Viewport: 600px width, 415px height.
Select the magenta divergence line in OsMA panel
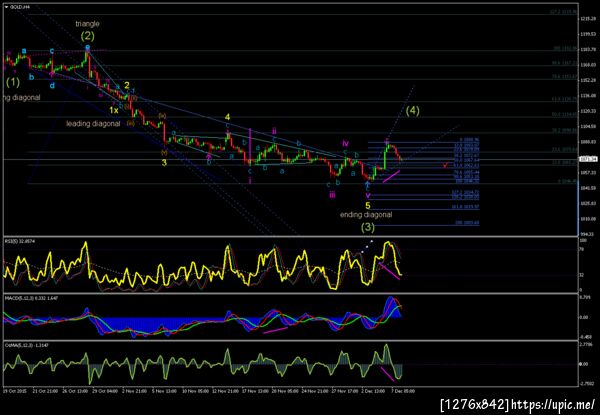[x=388, y=374]
